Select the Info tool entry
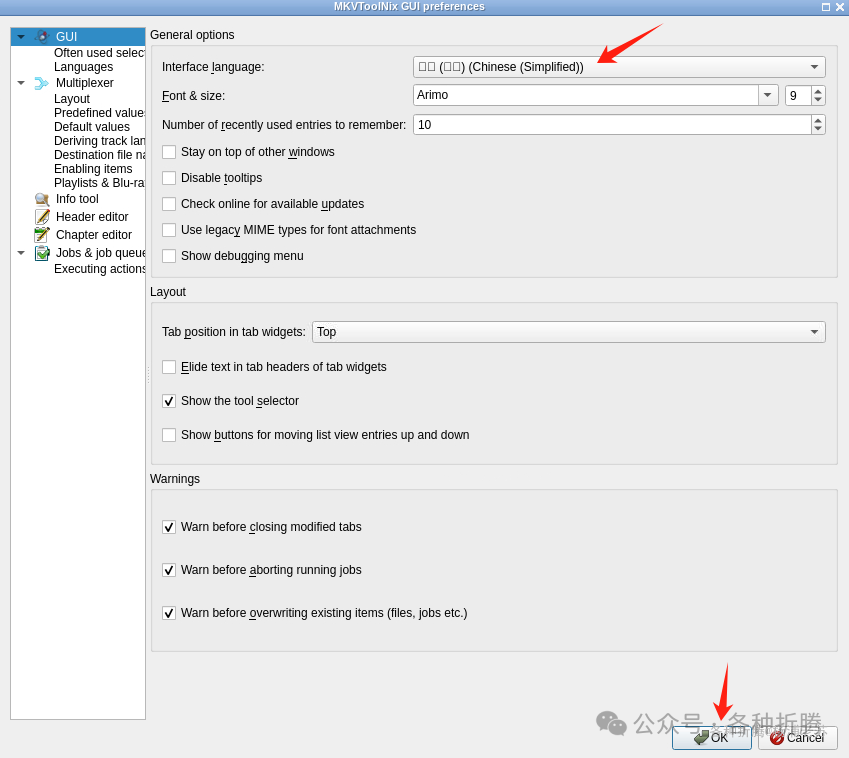This screenshot has height=758, width=849. pyautogui.click(x=77, y=199)
